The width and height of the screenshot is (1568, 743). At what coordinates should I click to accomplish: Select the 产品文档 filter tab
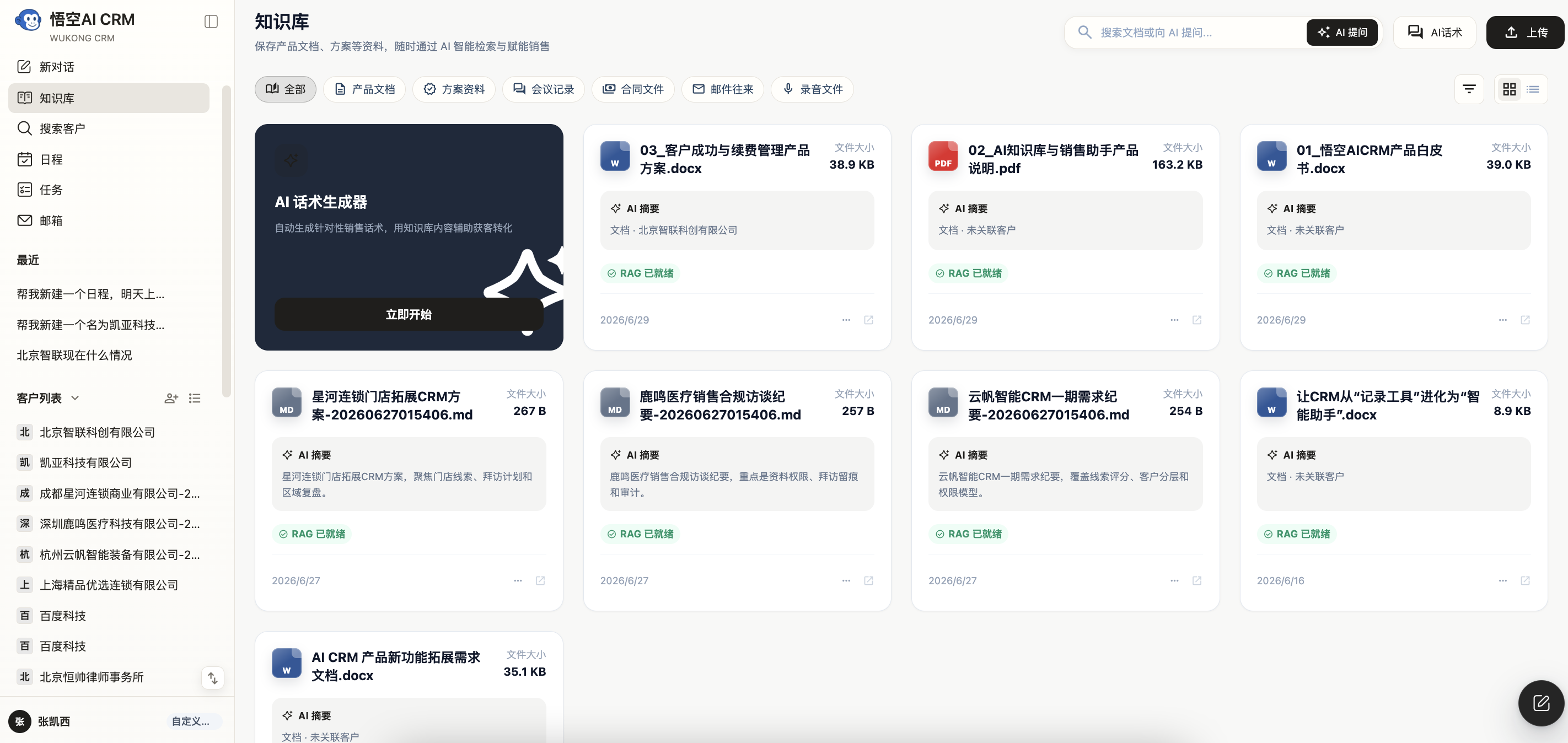(364, 89)
